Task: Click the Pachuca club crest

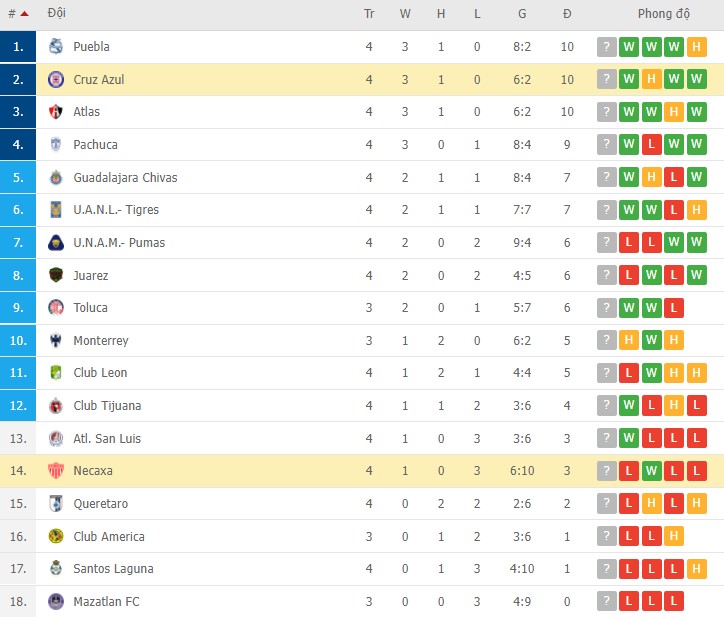Action: [x=56, y=145]
